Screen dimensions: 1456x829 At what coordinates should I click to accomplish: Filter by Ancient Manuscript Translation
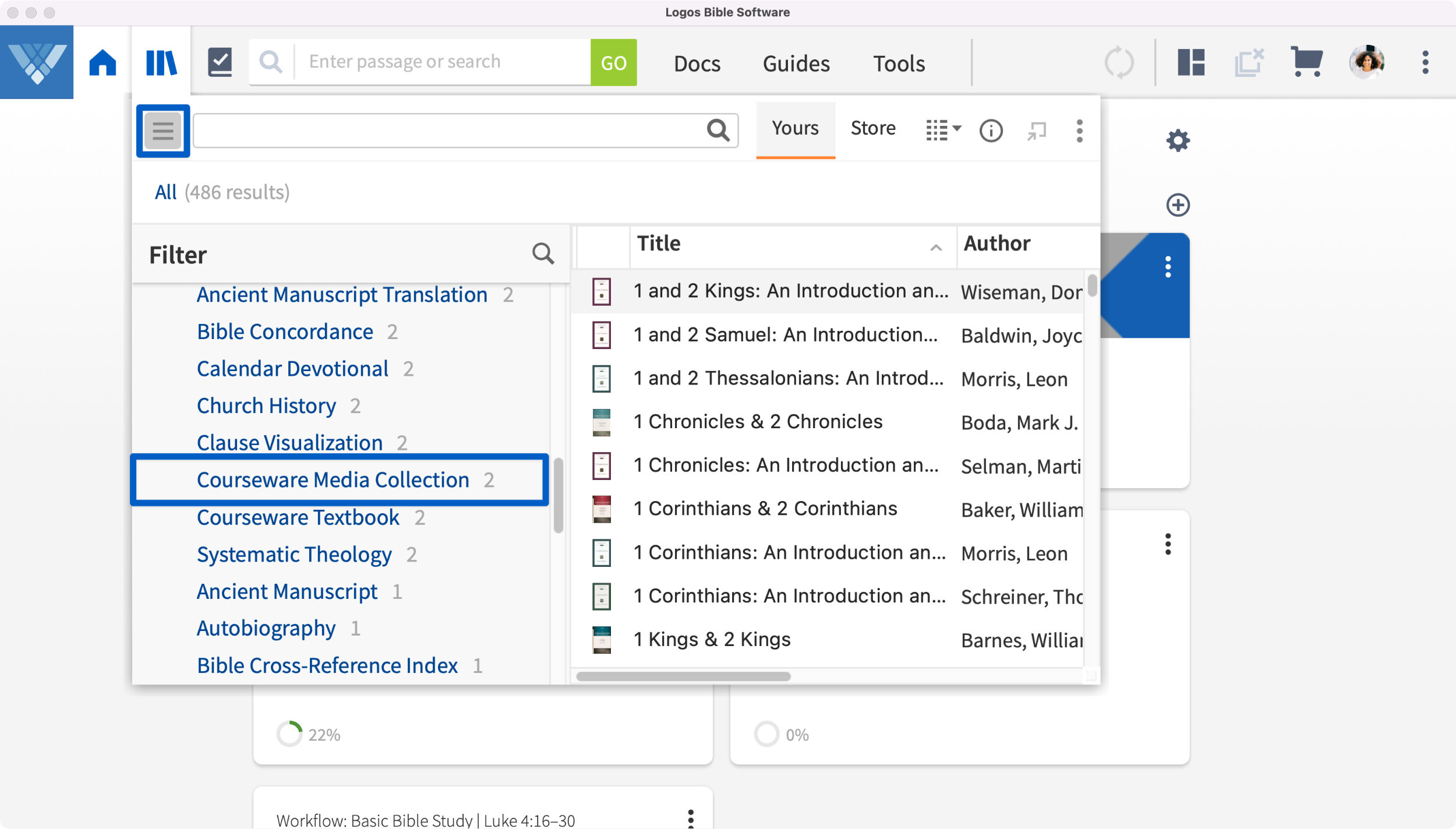(342, 295)
